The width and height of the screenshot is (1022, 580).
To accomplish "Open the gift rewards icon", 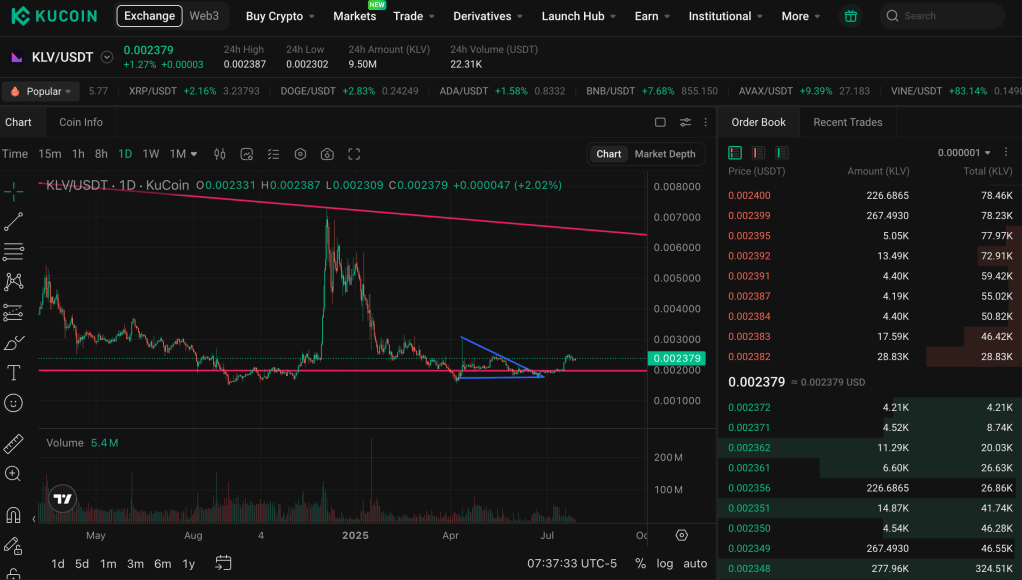I will tap(850, 16).
